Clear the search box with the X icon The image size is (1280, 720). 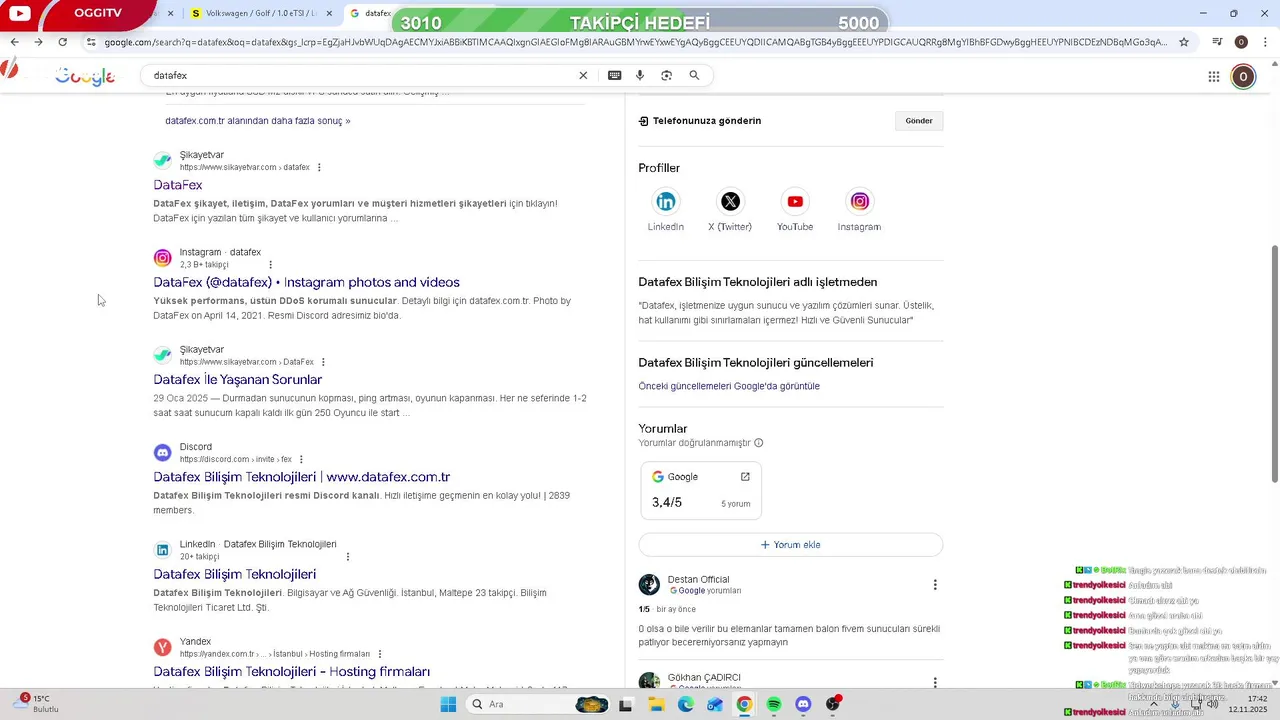[584, 75]
